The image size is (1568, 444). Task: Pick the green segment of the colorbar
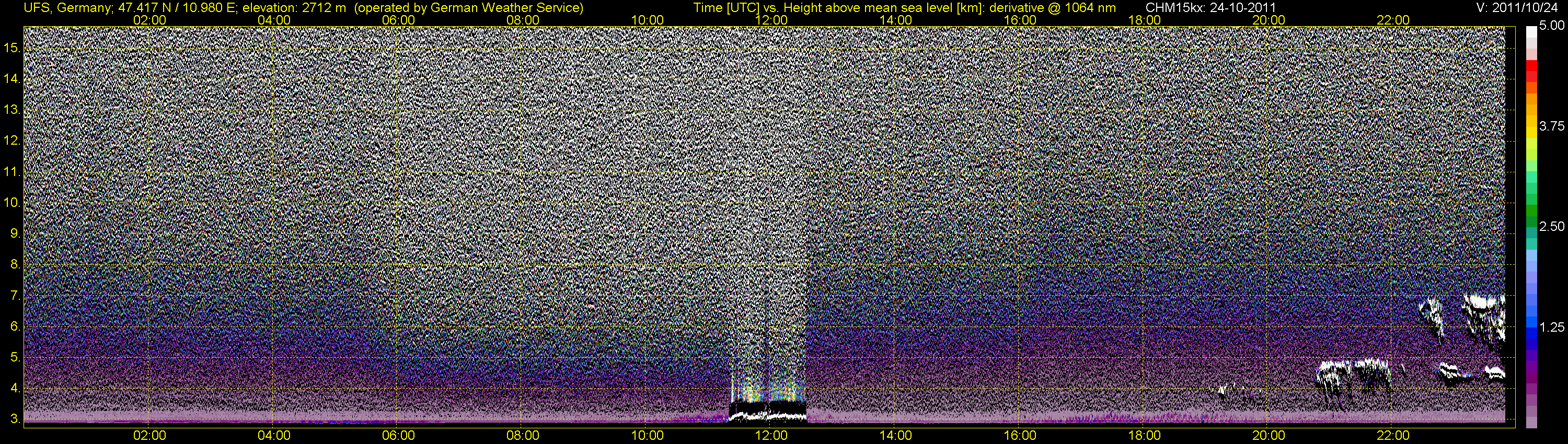1531,210
